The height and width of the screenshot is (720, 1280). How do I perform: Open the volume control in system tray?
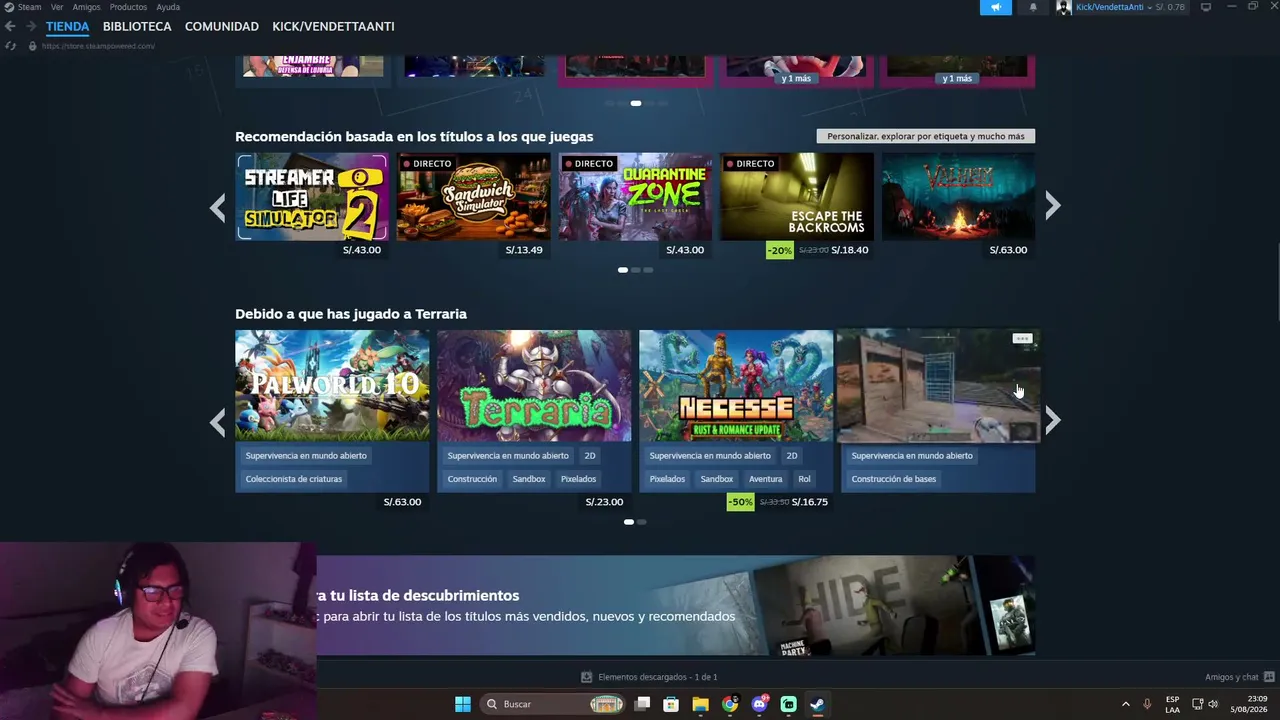pos(1213,704)
